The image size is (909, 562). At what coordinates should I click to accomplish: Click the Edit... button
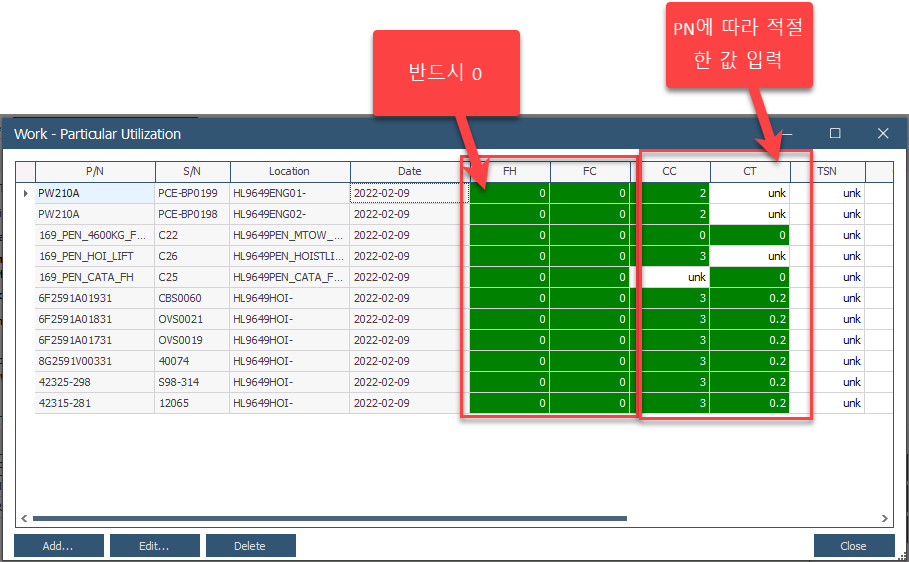pyautogui.click(x=154, y=546)
